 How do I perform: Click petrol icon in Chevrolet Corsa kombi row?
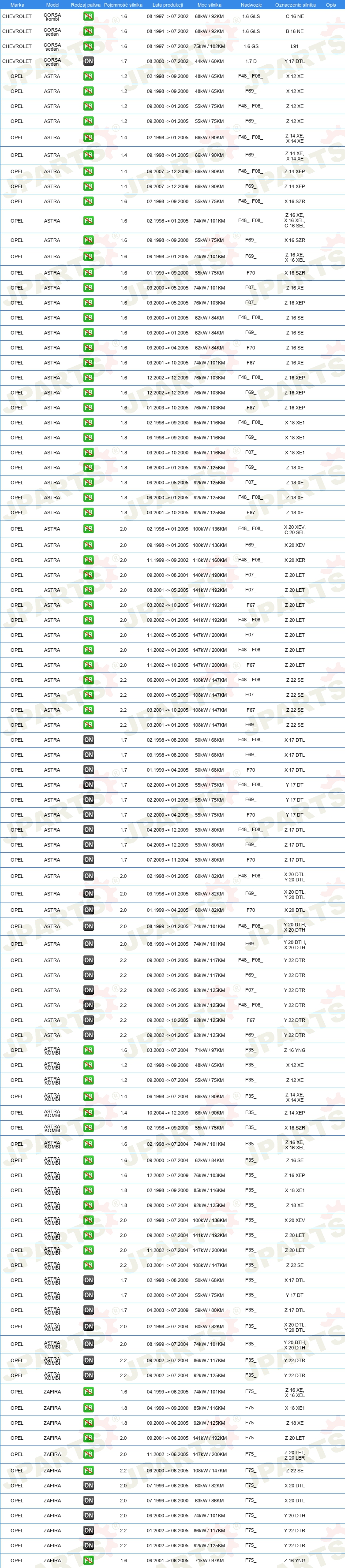click(88, 16)
